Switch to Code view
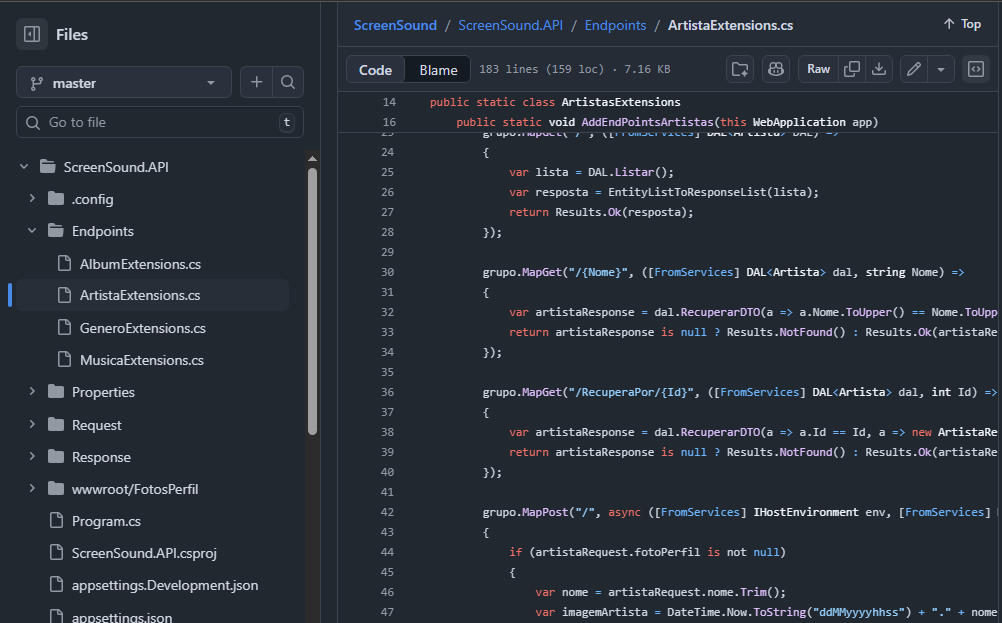1002x623 pixels. [x=376, y=69]
